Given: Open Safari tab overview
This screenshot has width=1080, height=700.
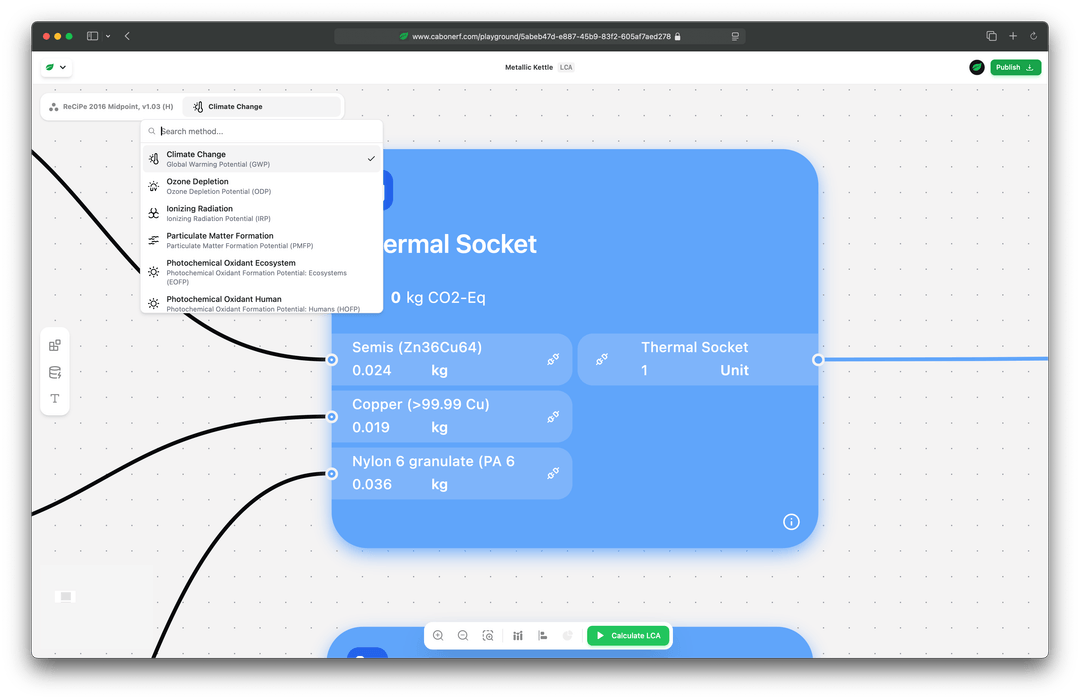Looking at the screenshot, I should (x=991, y=36).
